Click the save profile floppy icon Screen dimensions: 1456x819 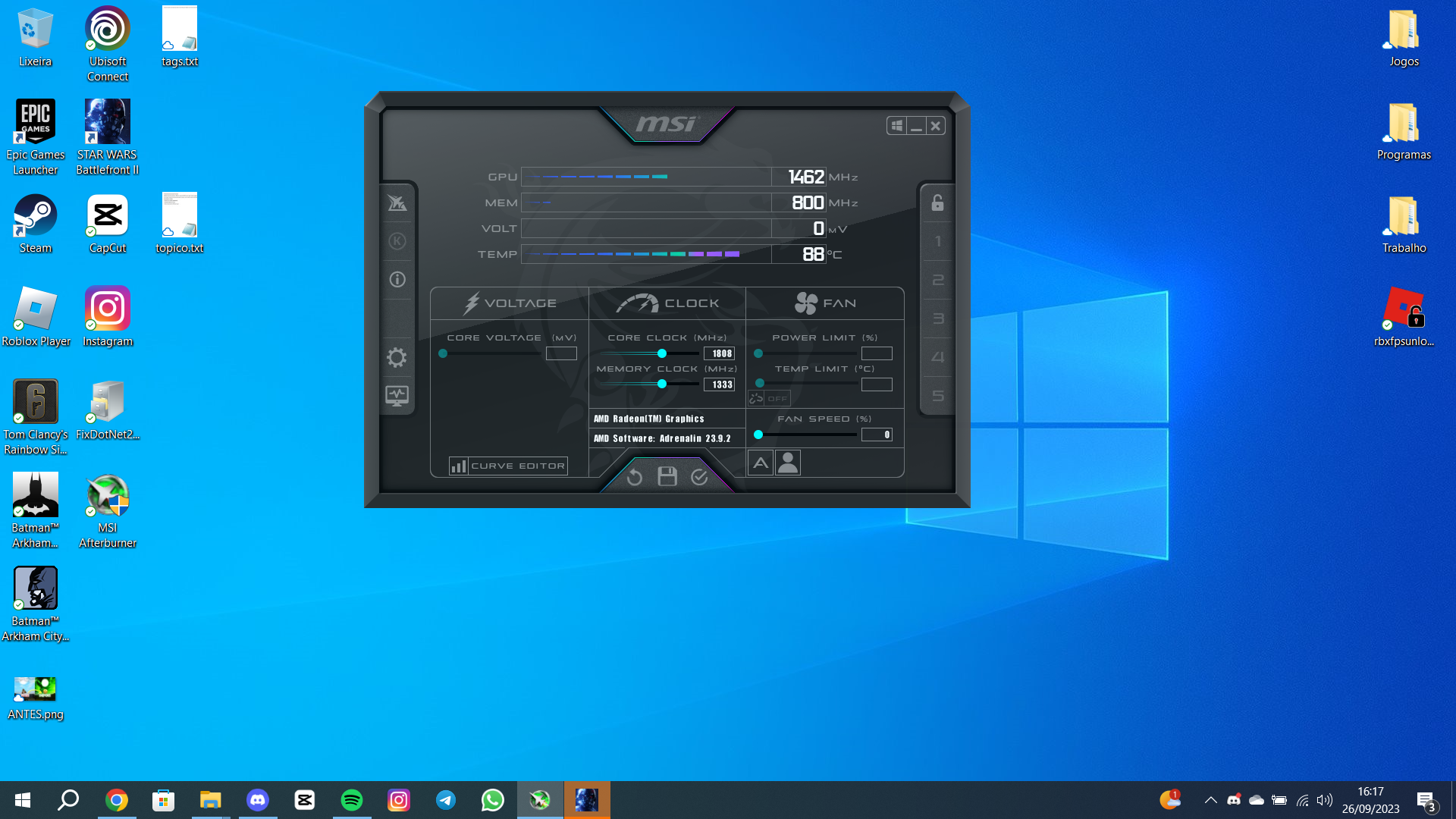click(x=667, y=476)
